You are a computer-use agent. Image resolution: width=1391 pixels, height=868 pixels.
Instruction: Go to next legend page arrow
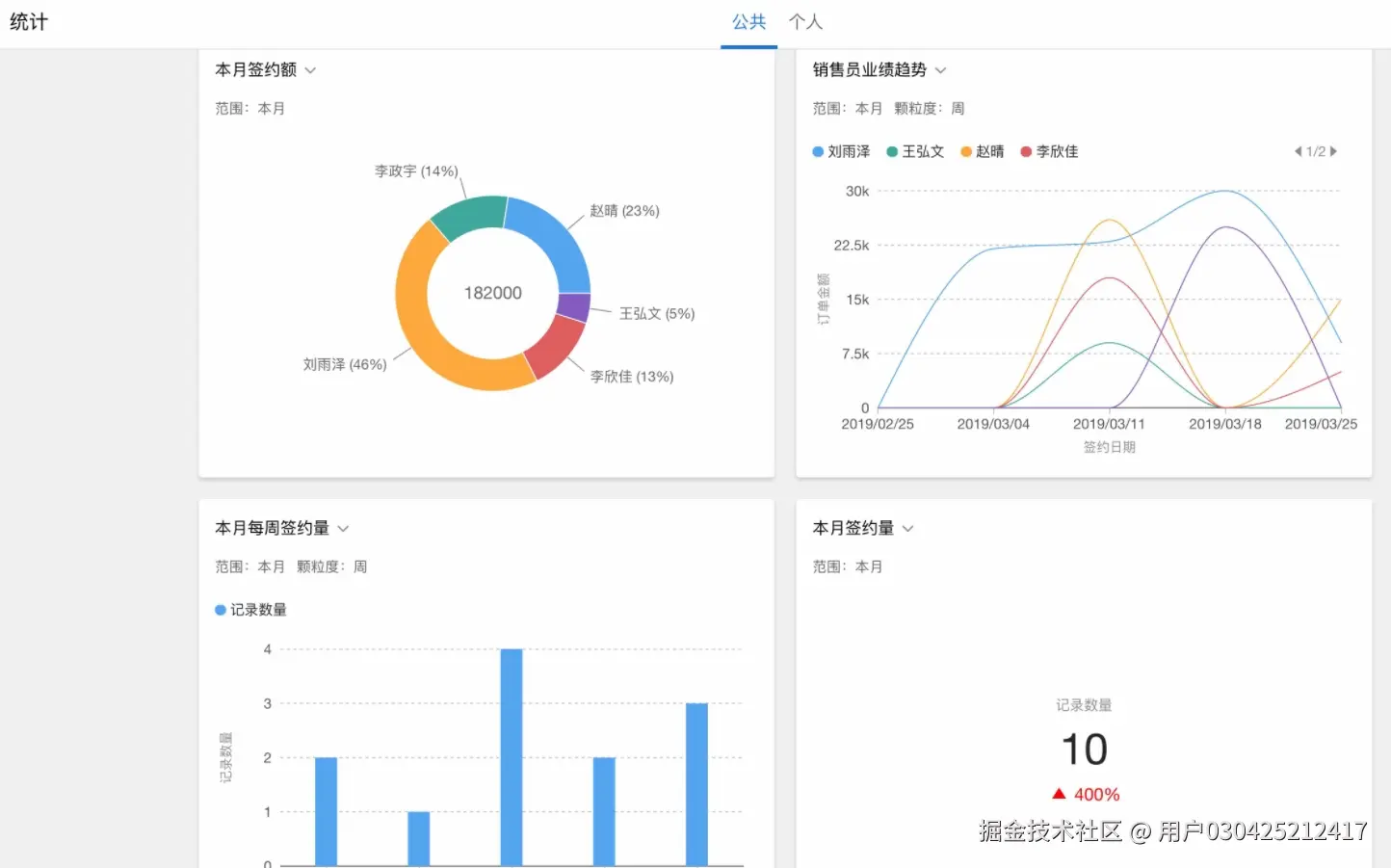click(x=1334, y=151)
